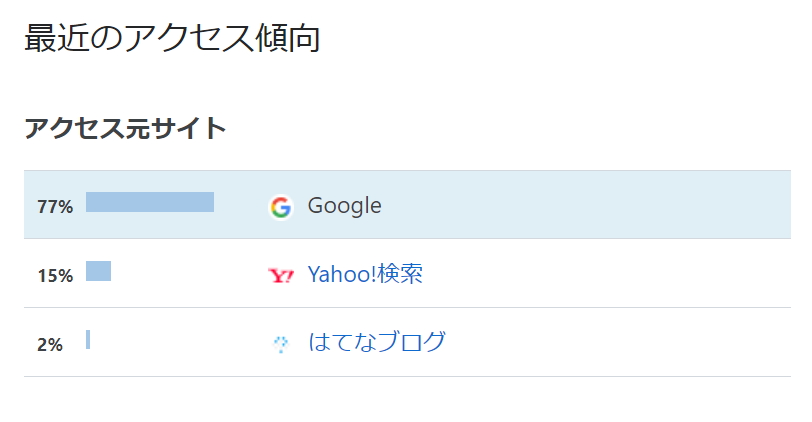Click the Google logo icon

281,208
